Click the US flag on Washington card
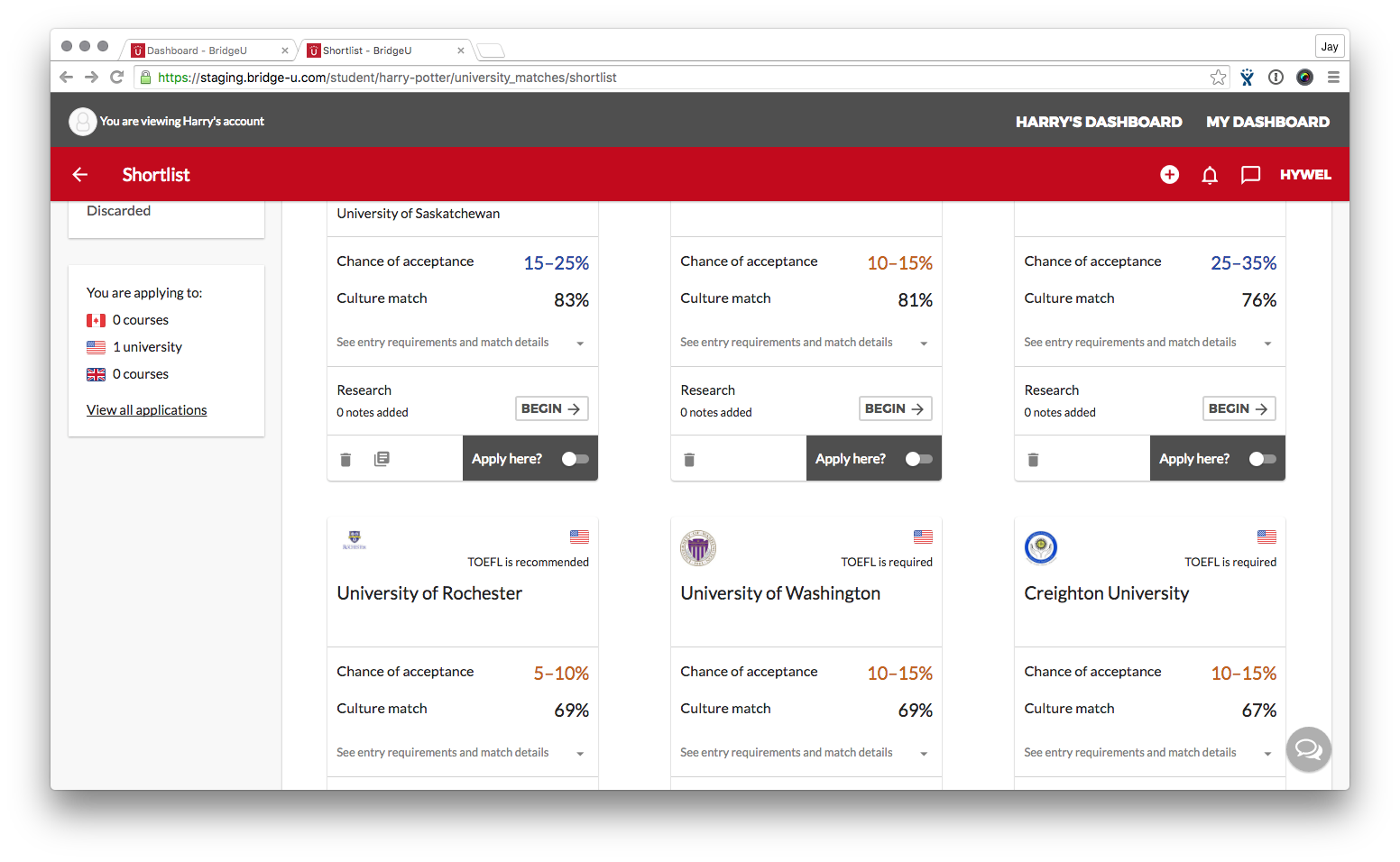This screenshot has width=1400, height=862. (x=923, y=536)
